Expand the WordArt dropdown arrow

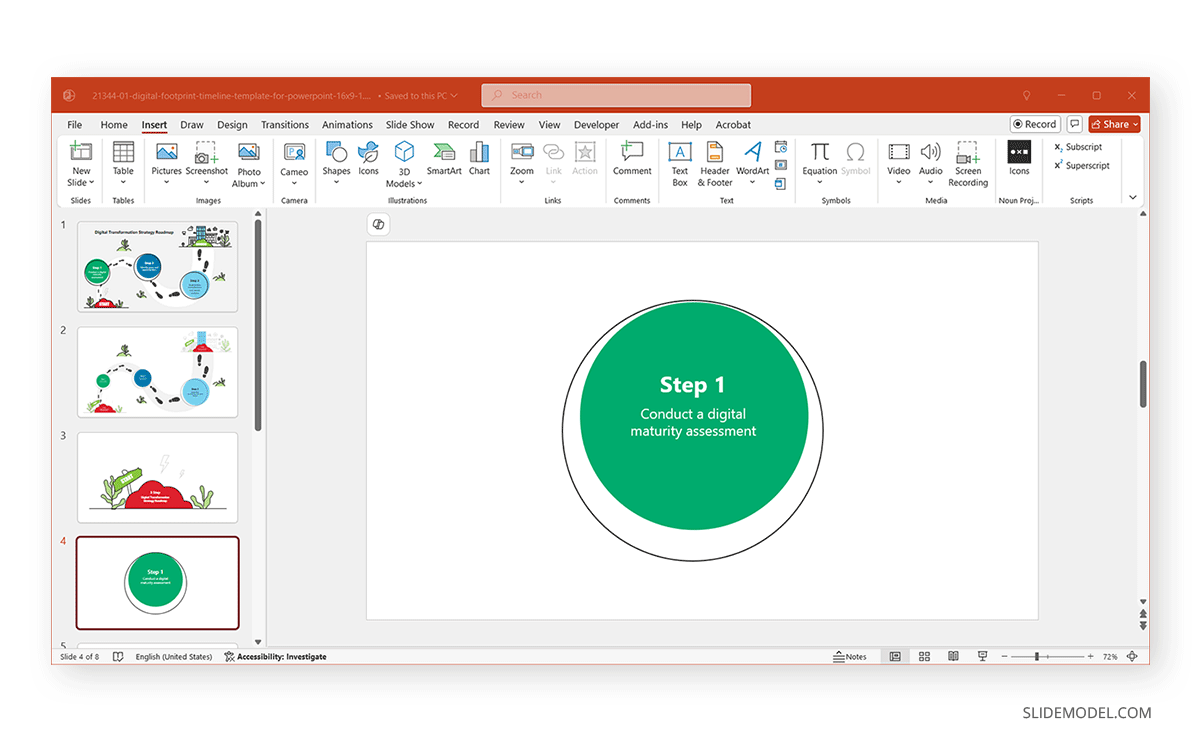pyautogui.click(x=753, y=183)
